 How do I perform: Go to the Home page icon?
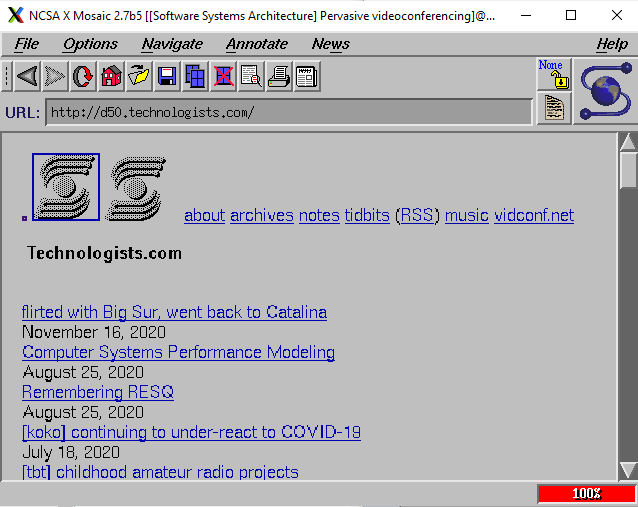[111, 76]
